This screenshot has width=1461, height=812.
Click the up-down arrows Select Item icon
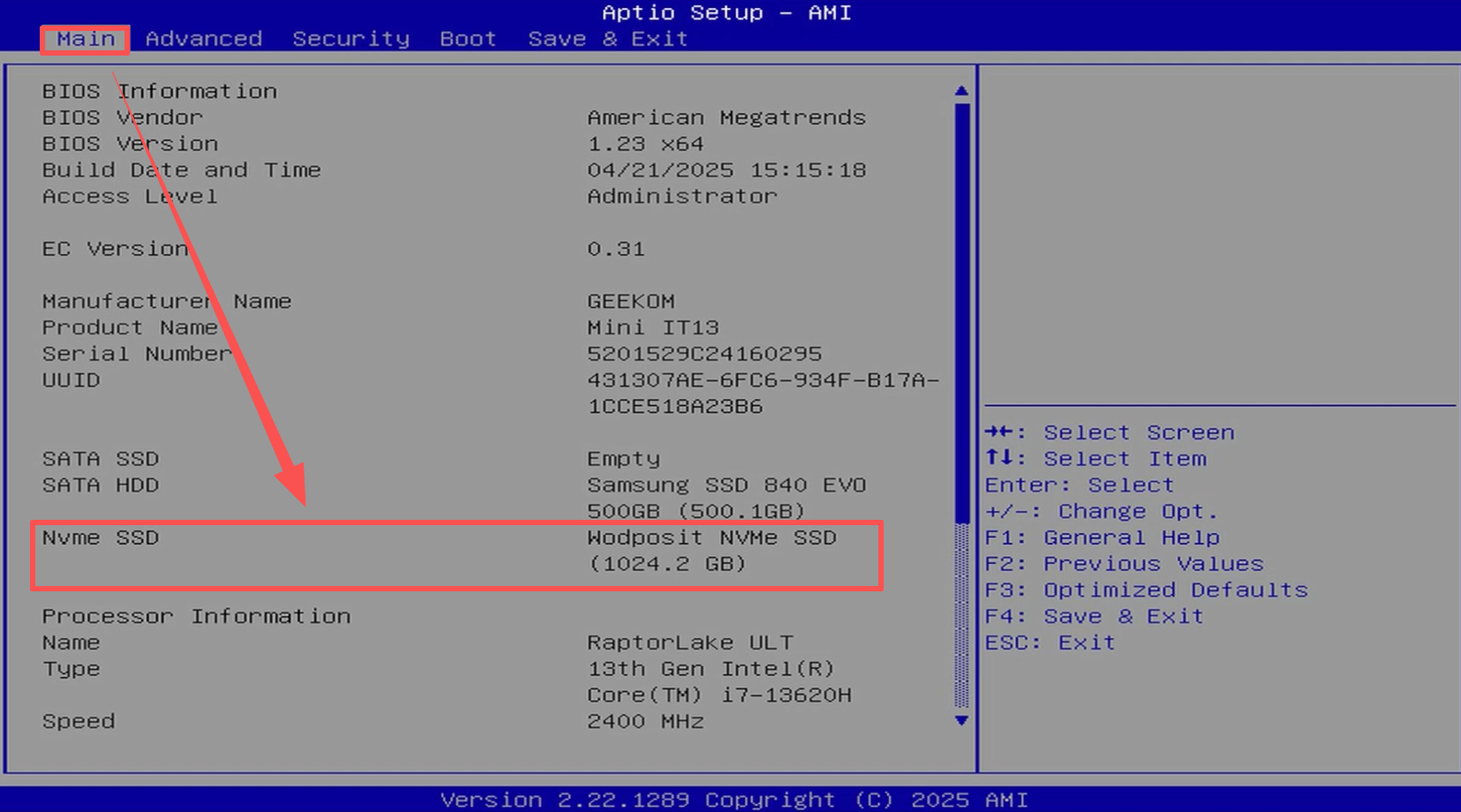pos(999,457)
